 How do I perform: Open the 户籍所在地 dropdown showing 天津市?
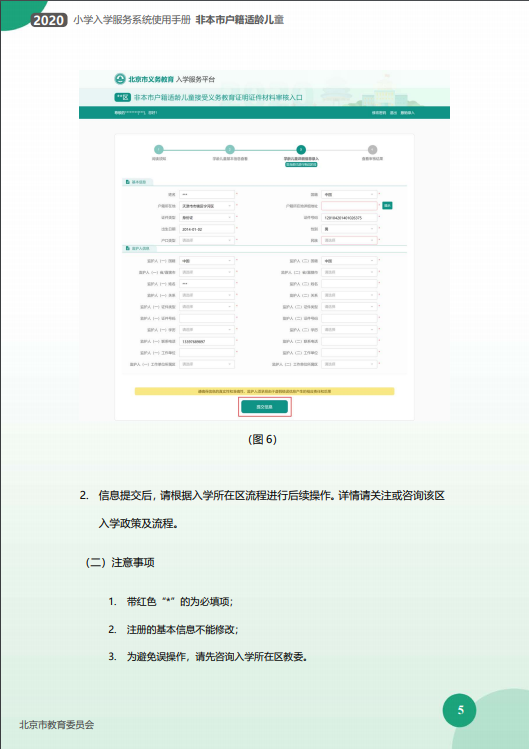[x=207, y=206]
